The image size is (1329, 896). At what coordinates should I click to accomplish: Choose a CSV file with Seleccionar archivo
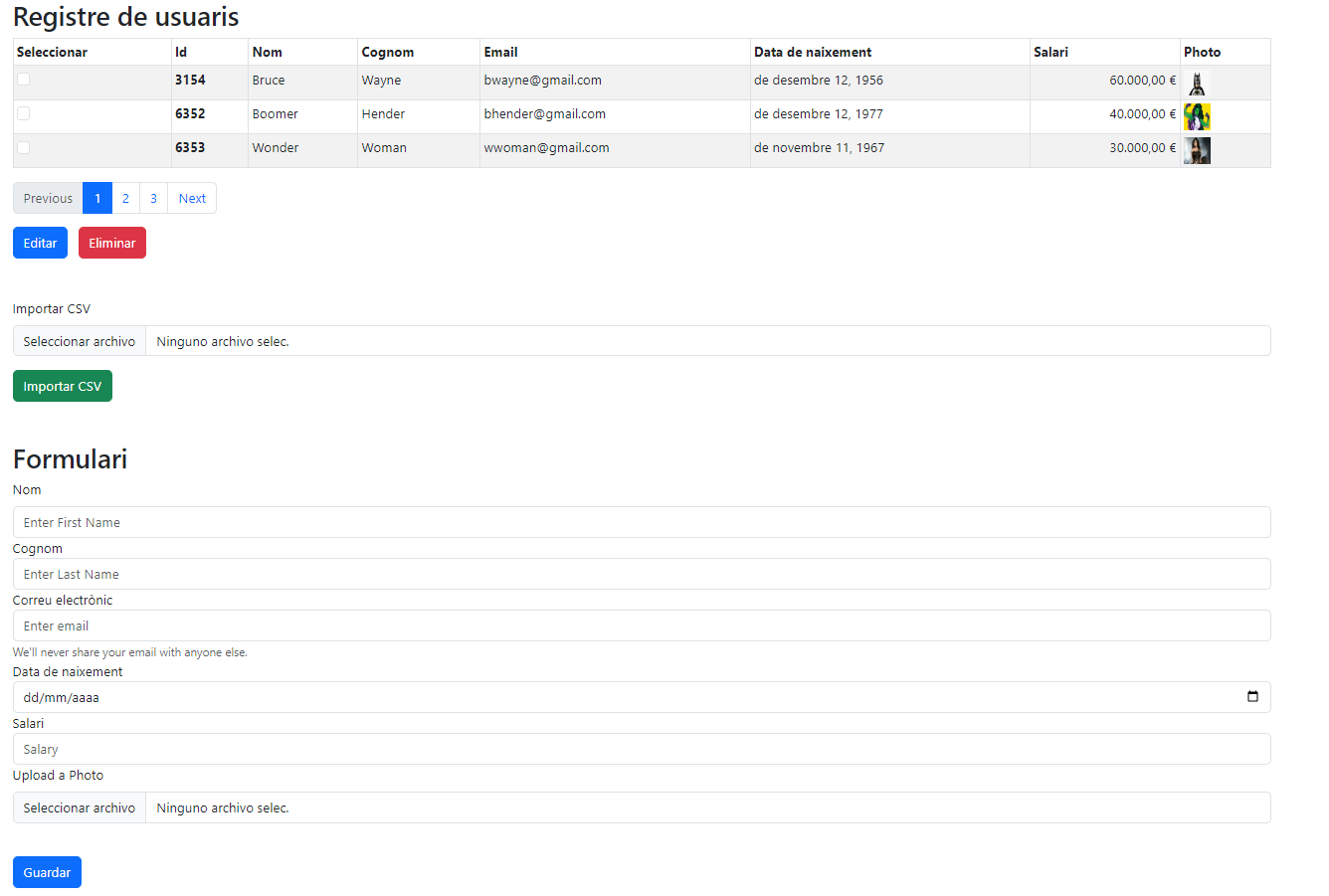point(80,341)
